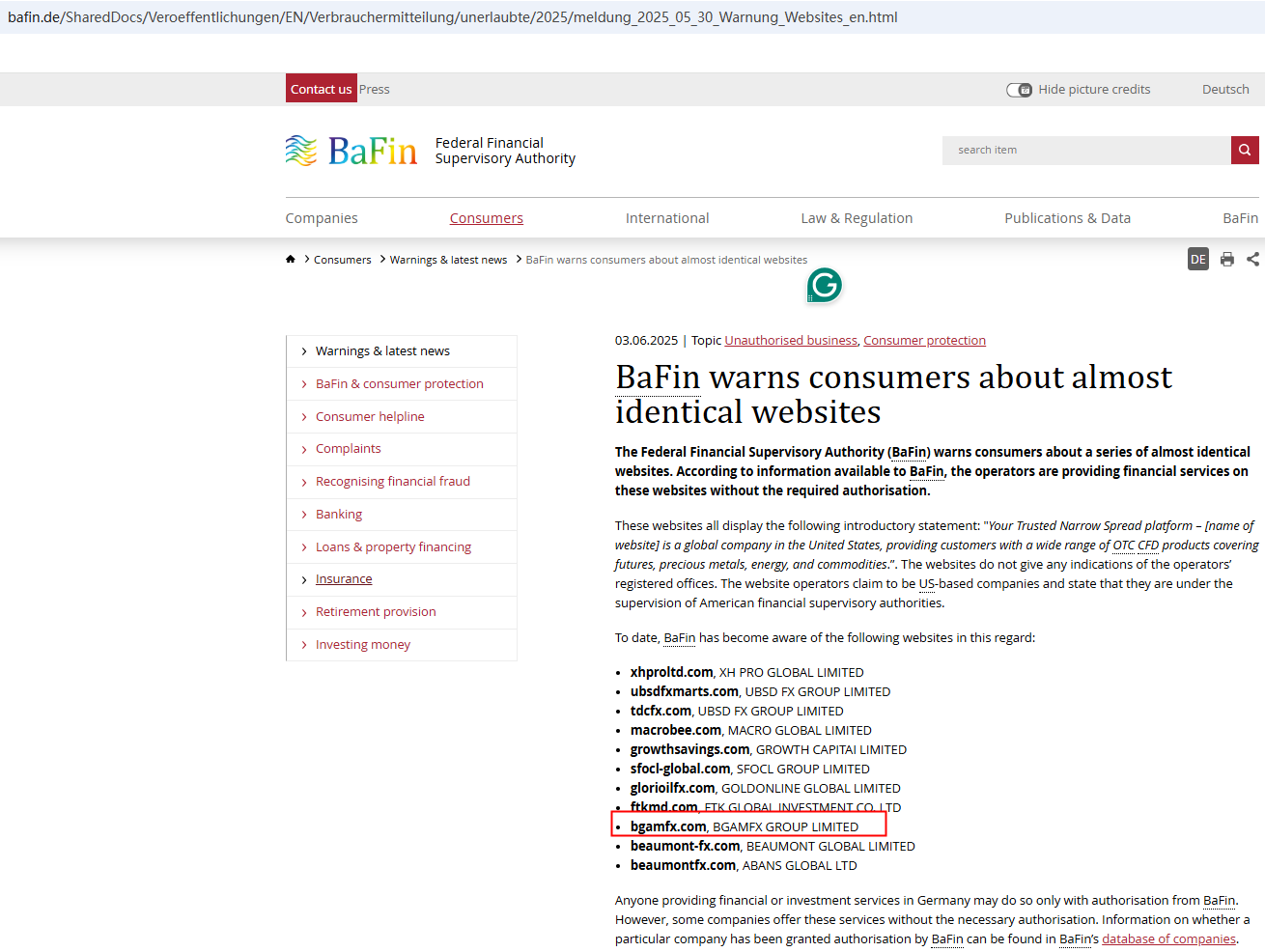Open the International main menu
The height and width of the screenshot is (952, 1265).
click(x=667, y=218)
